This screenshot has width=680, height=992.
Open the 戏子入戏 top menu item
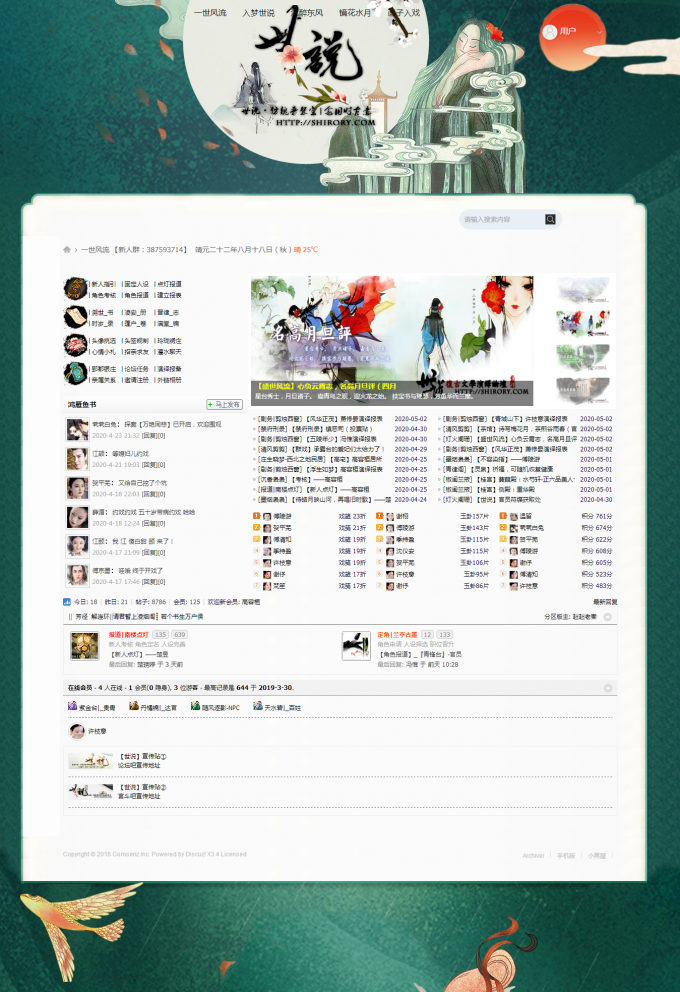(404, 13)
